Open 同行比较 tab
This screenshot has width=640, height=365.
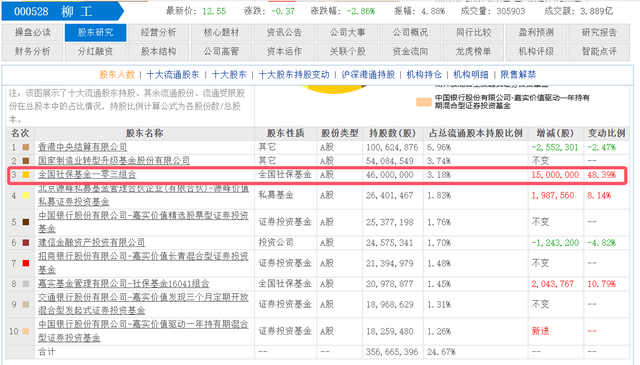coord(473,33)
